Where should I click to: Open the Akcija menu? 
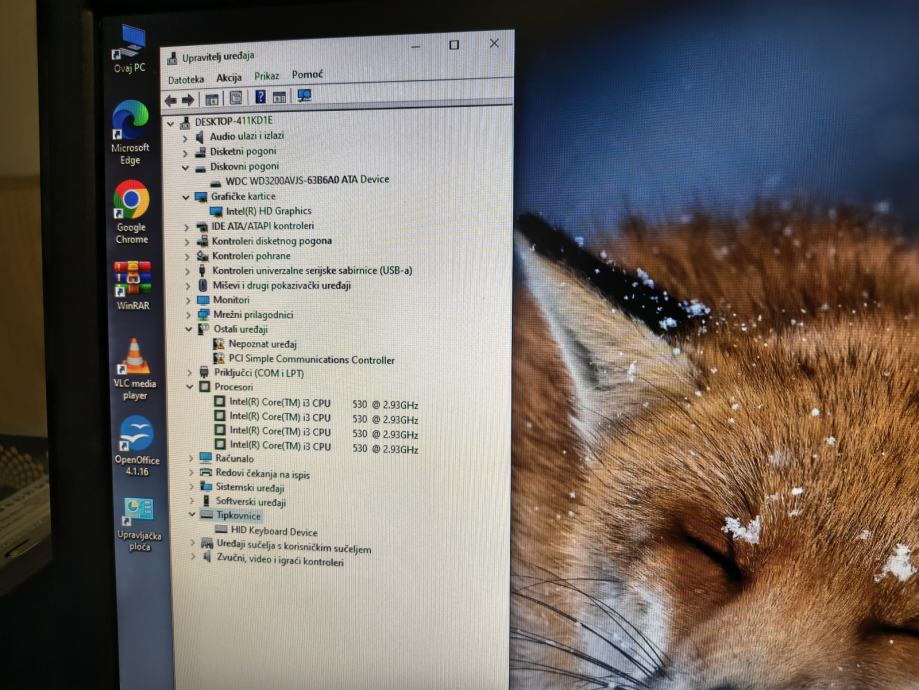pos(229,77)
